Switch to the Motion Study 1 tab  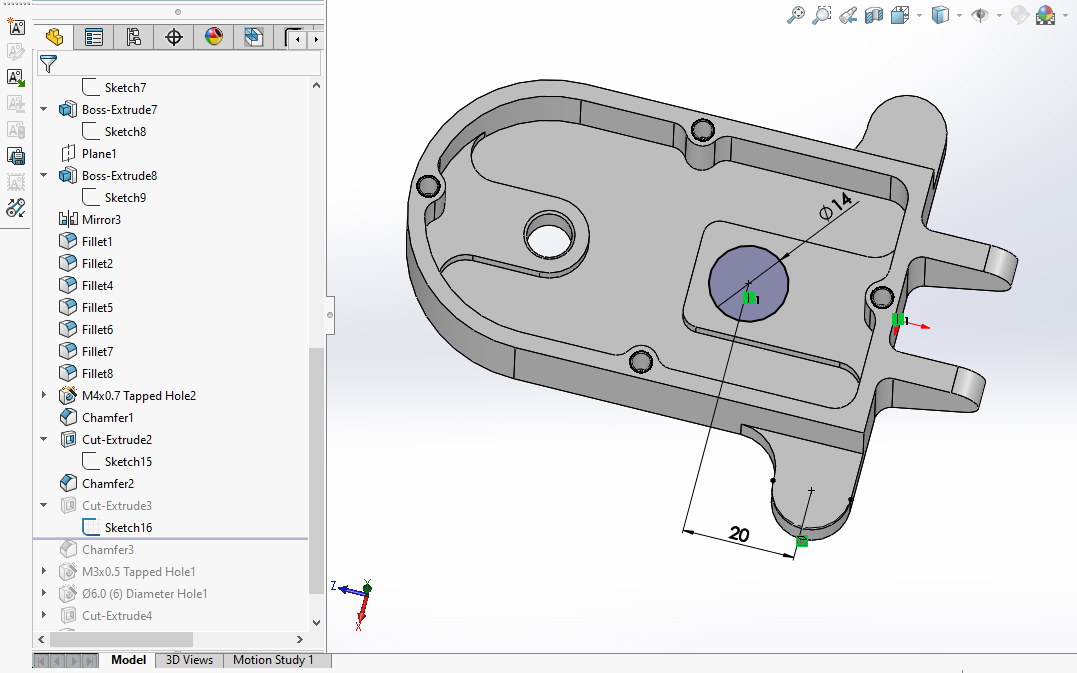(x=273, y=660)
